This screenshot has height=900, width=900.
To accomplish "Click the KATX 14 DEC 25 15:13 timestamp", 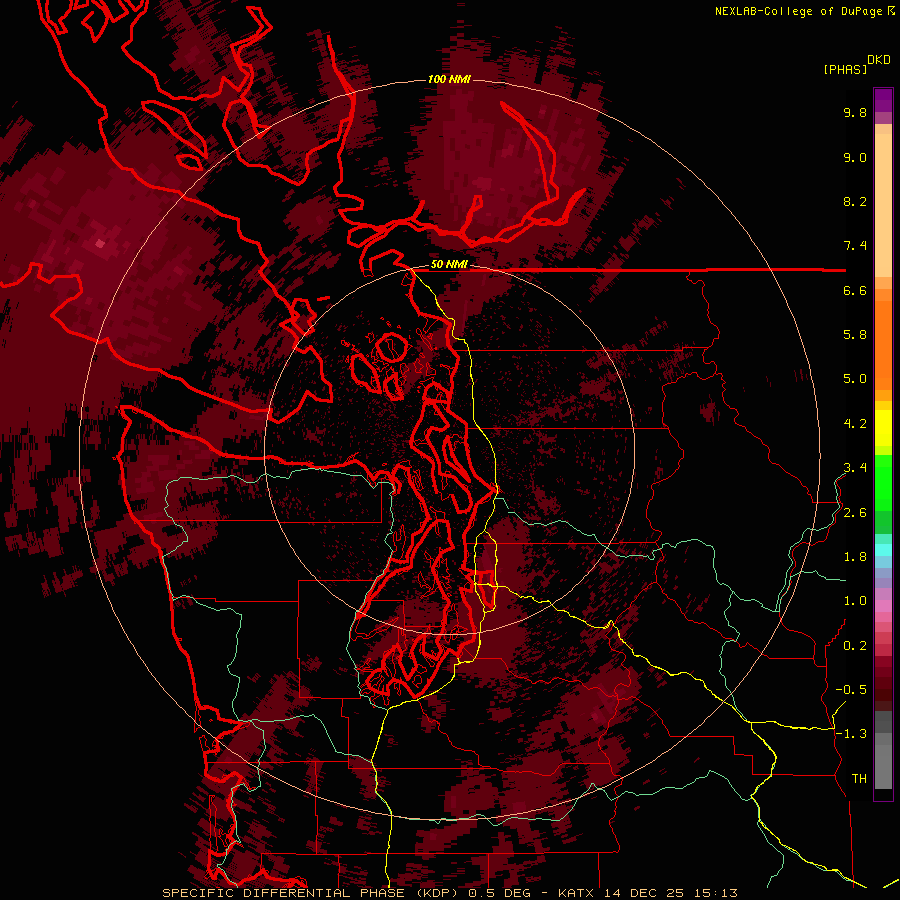I will pyautogui.click(x=647, y=893).
